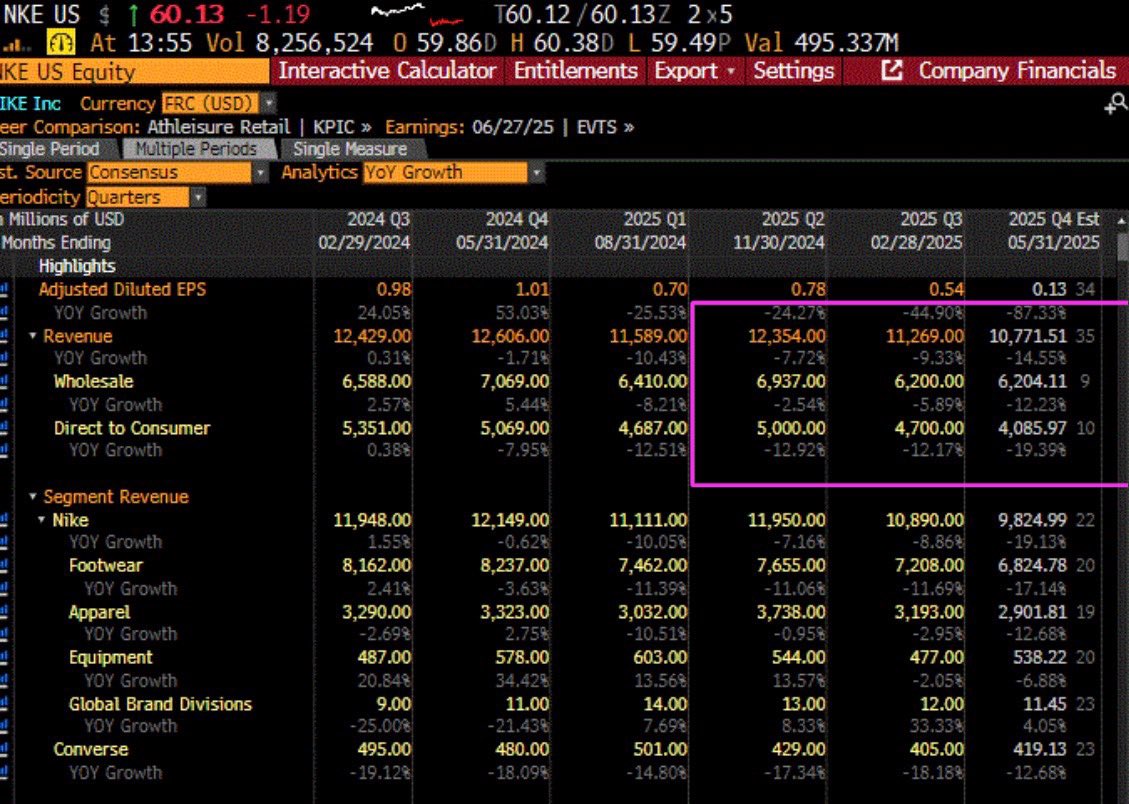
Task: Click the Equipment row label
Action: pos(111,658)
